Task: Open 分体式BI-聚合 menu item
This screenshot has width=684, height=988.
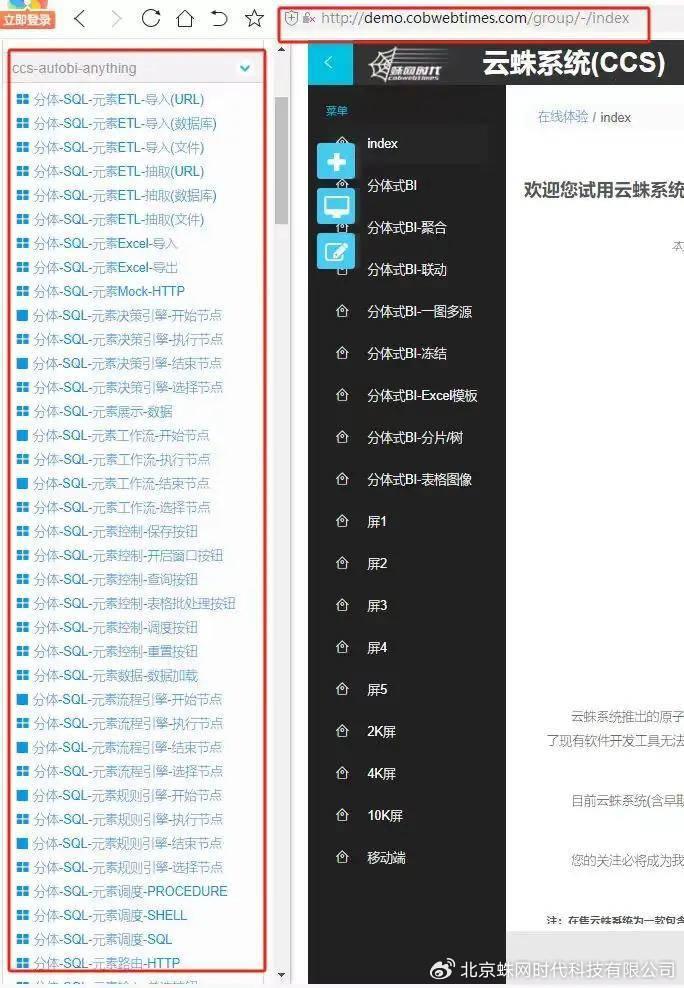Action: tap(407, 227)
